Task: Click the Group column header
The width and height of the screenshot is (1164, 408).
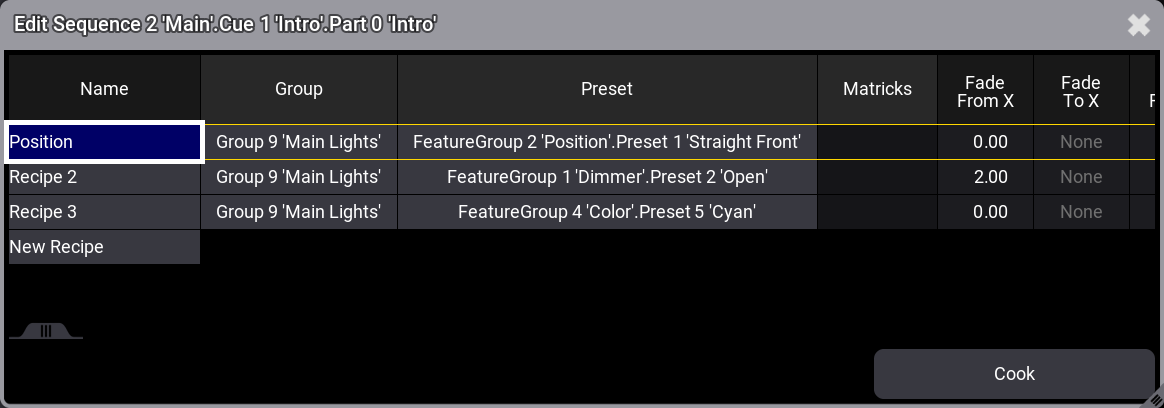Action: pyautogui.click(x=299, y=89)
